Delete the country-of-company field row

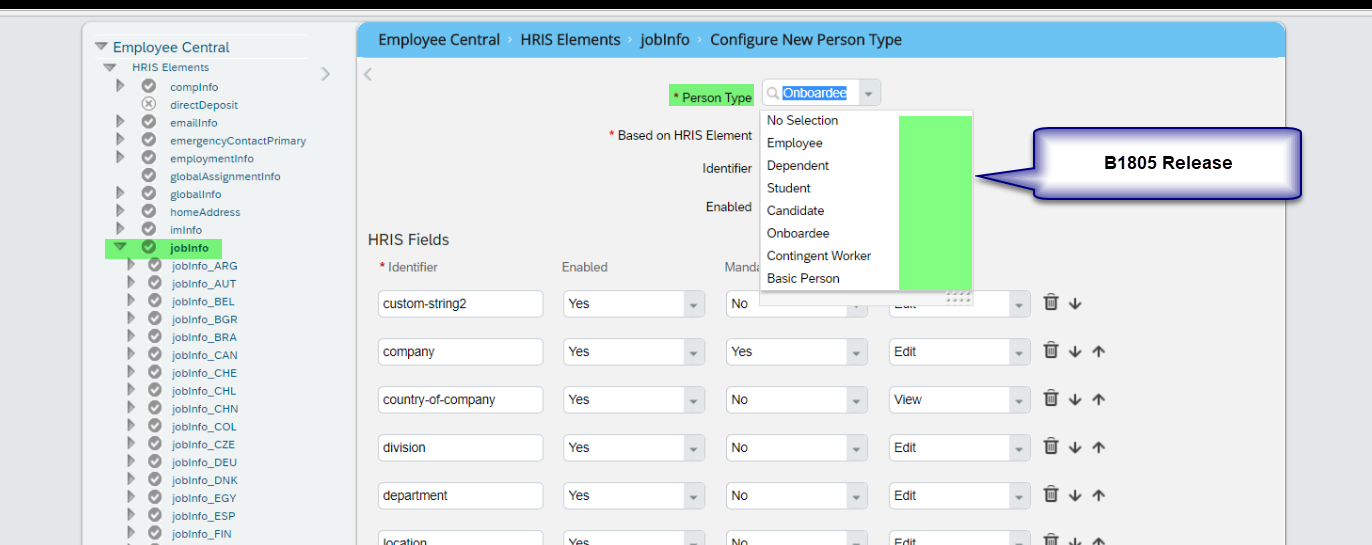[x=1051, y=399]
